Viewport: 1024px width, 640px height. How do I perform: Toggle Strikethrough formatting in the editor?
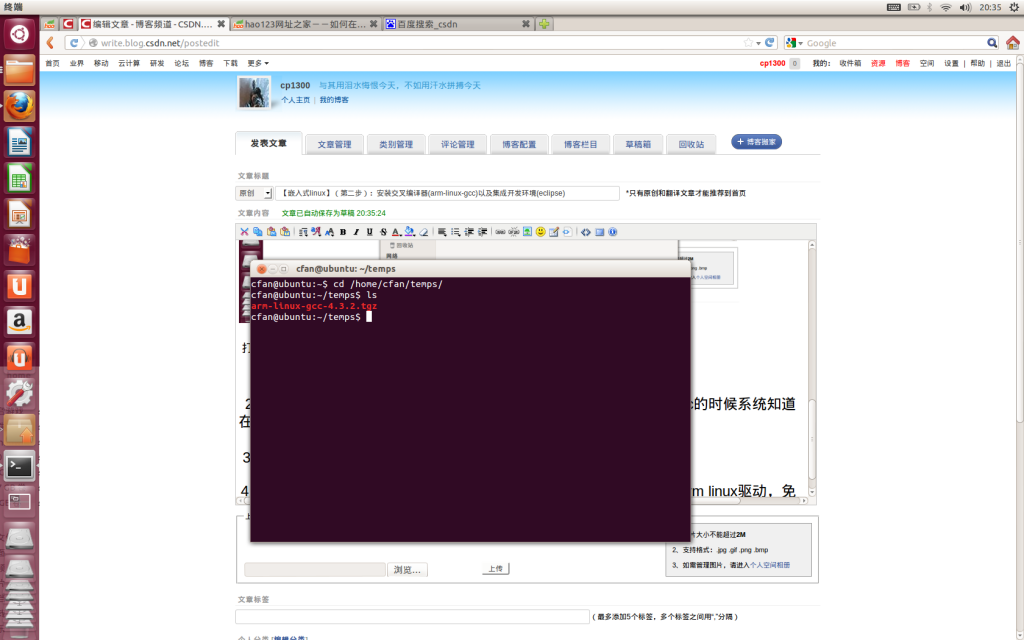(383, 232)
